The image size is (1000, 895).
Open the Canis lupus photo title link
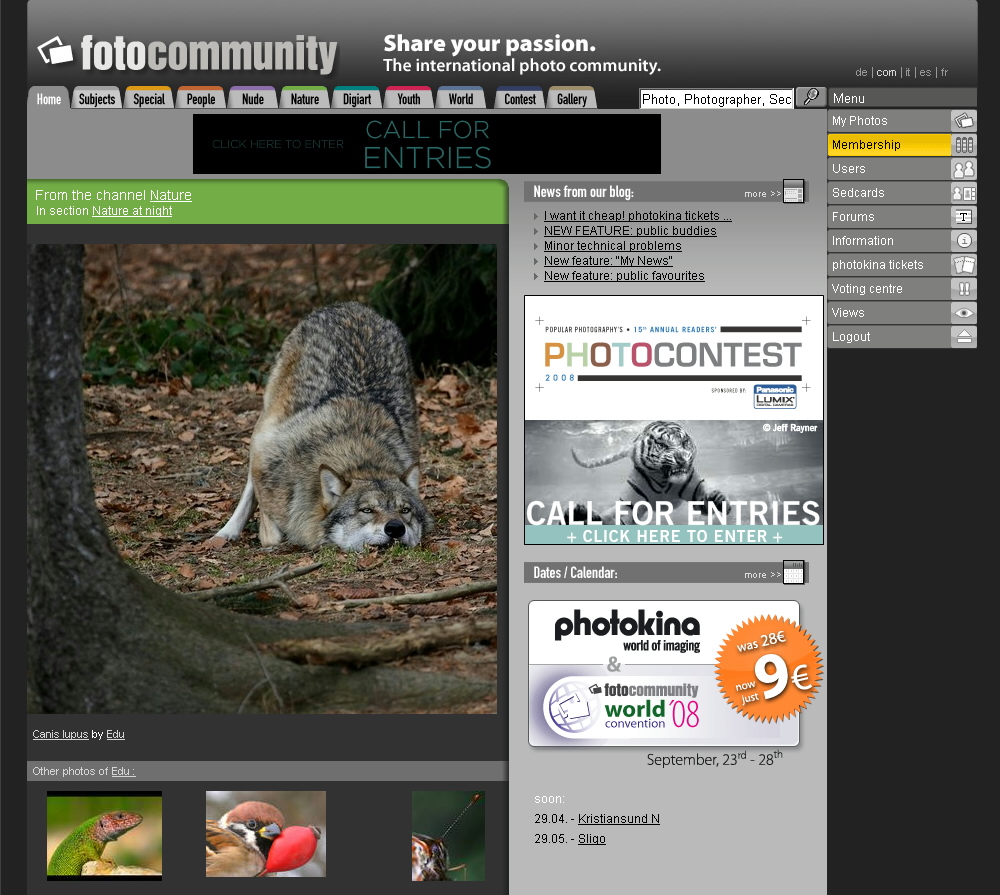click(x=60, y=734)
